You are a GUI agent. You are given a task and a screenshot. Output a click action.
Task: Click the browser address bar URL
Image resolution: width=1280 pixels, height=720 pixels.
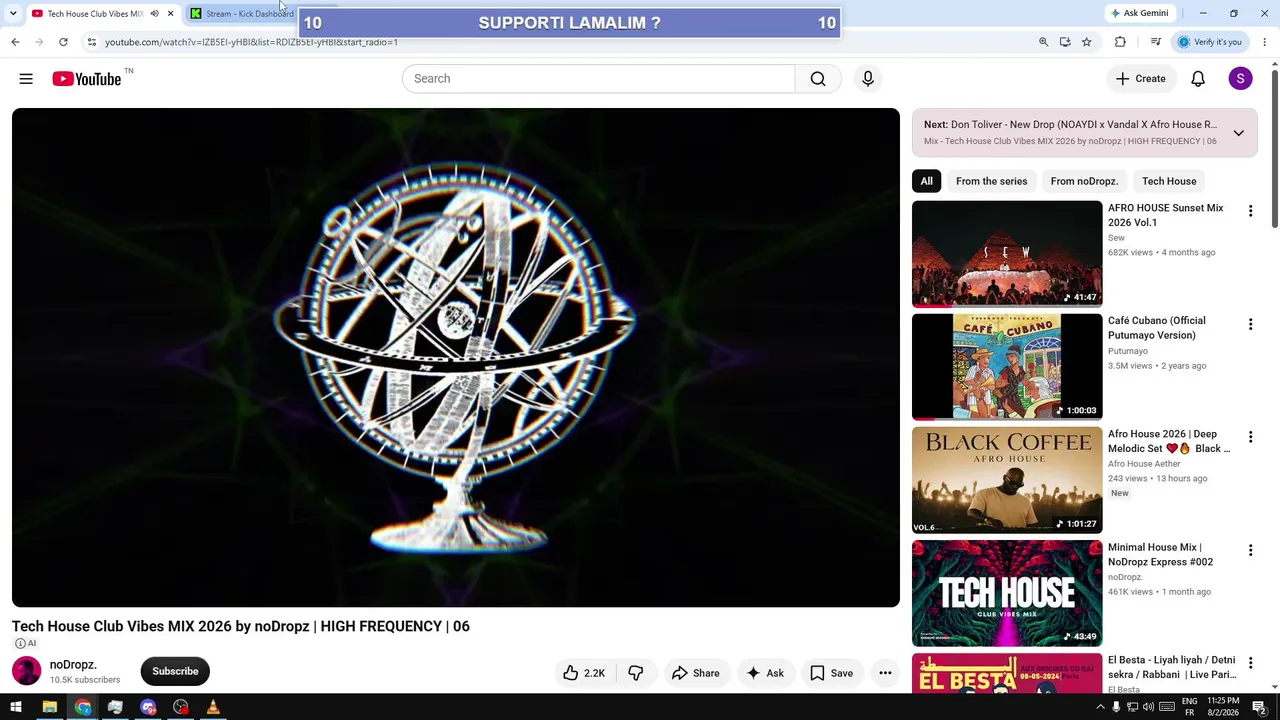point(252,42)
